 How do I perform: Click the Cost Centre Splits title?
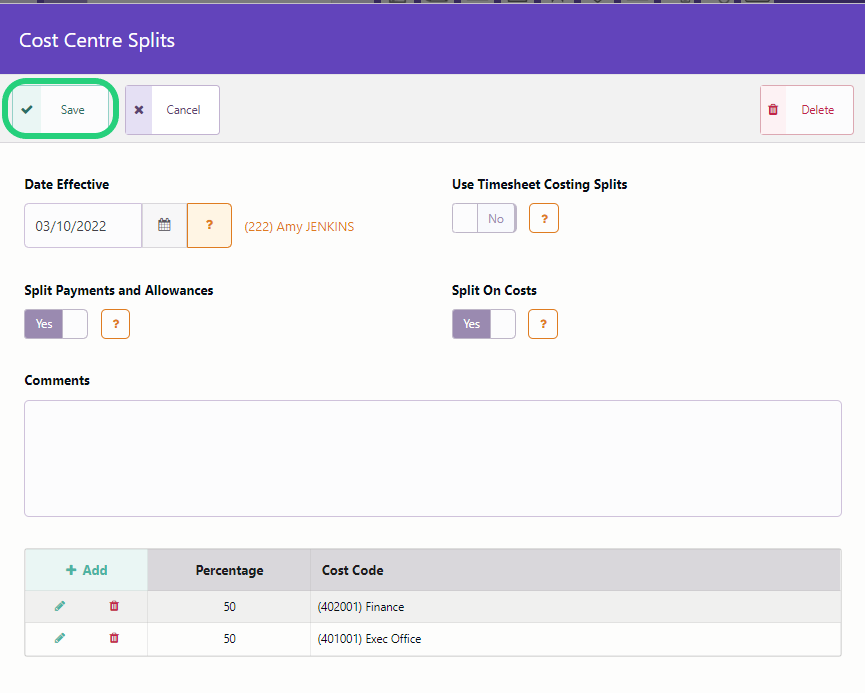pyautogui.click(x=97, y=40)
